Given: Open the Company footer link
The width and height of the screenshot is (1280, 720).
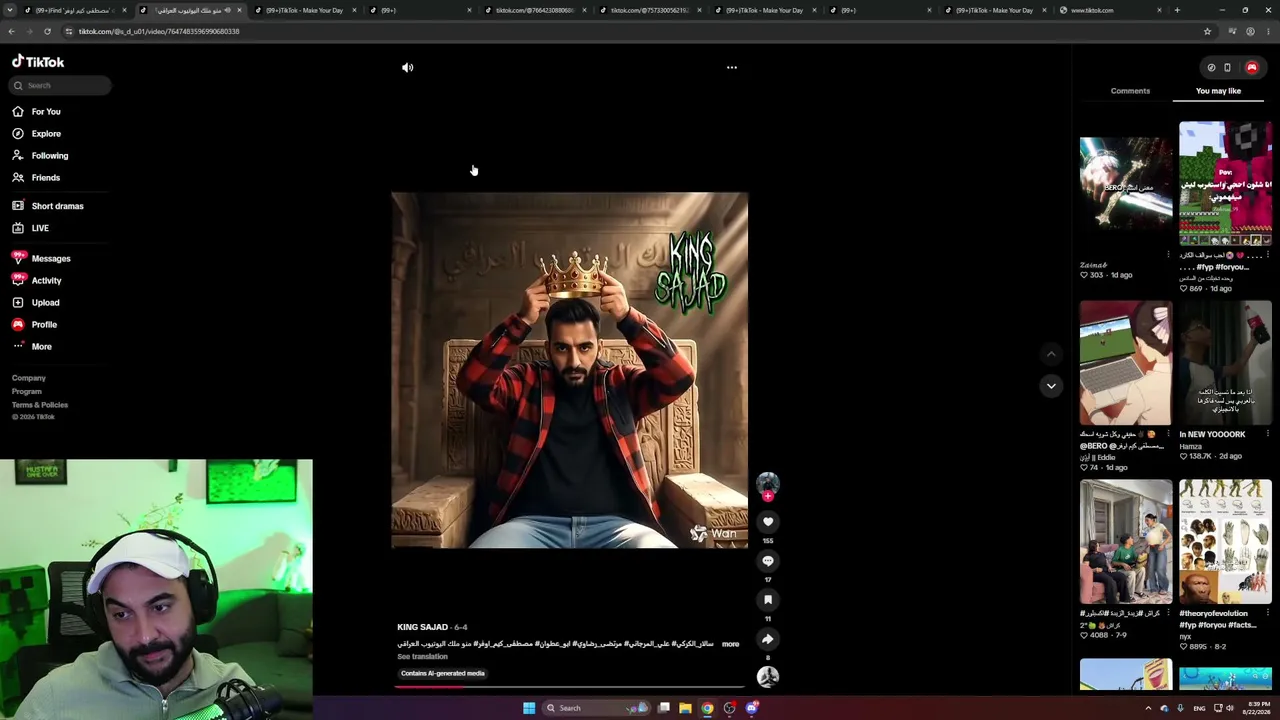Looking at the screenshot, I should pyautogui.click(x=29, y=378).
